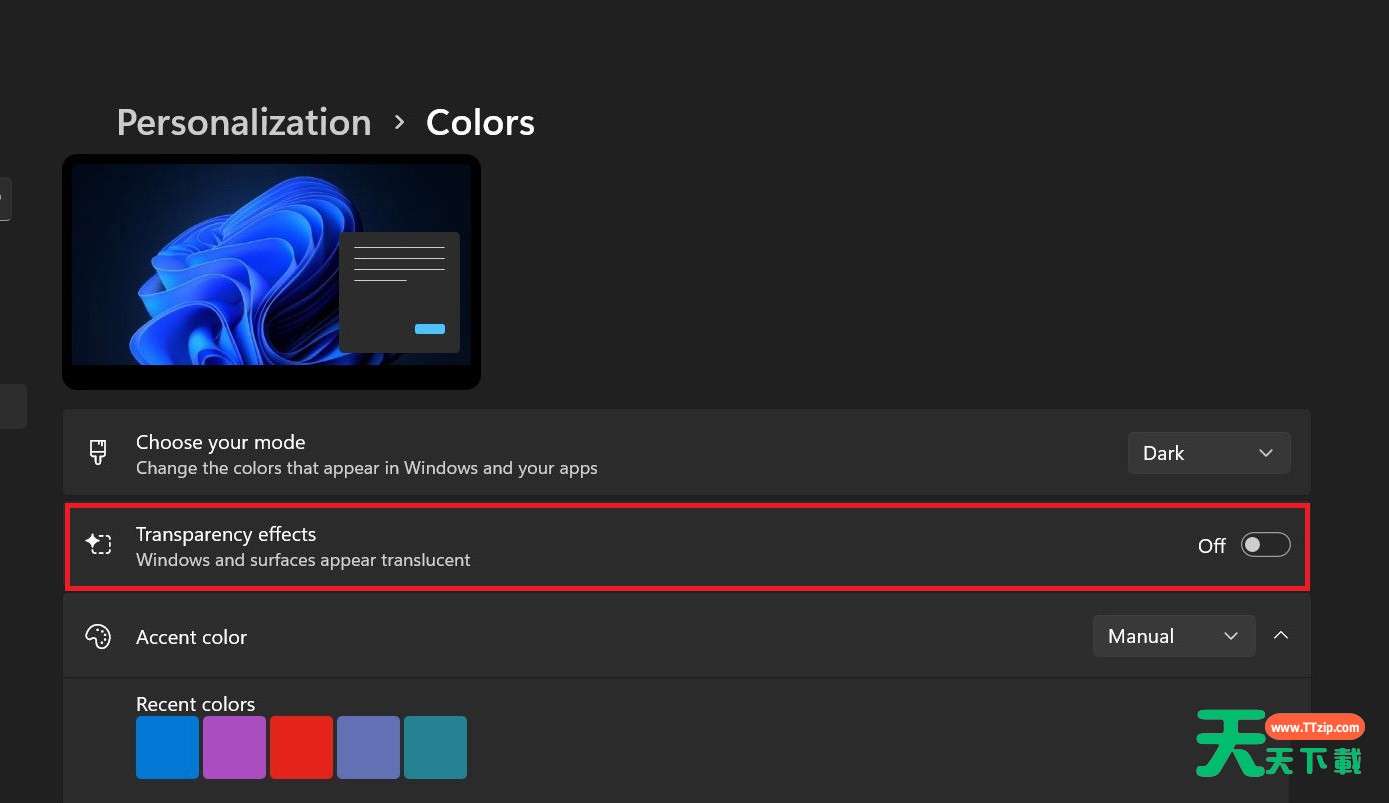Click the Transparency effects label

coord(226,534)
